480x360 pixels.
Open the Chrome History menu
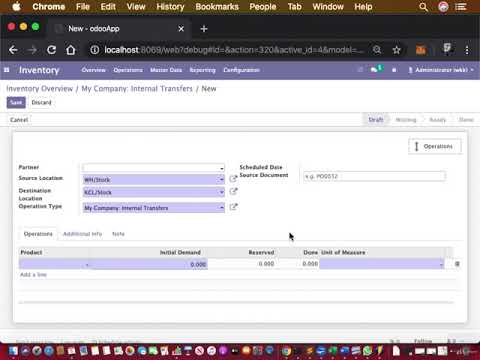[x=170, y=7]
